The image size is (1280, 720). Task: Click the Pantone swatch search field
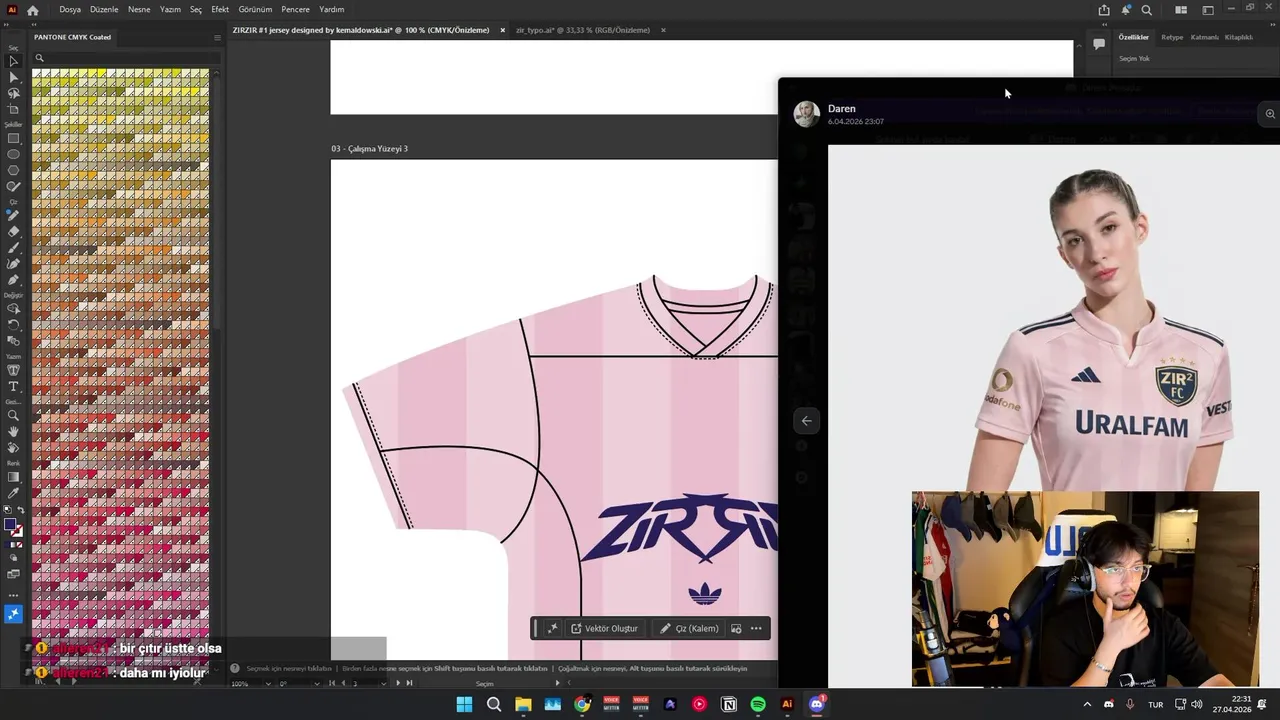pos(125,58)
